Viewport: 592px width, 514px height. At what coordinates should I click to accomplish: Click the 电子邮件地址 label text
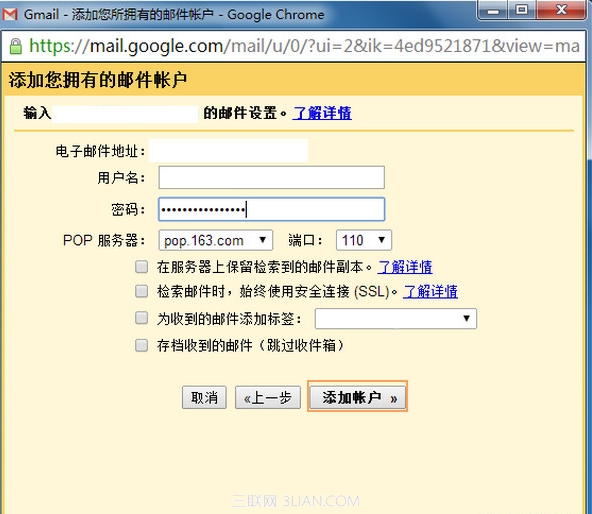pyautogui.click(x=100, y=151)
